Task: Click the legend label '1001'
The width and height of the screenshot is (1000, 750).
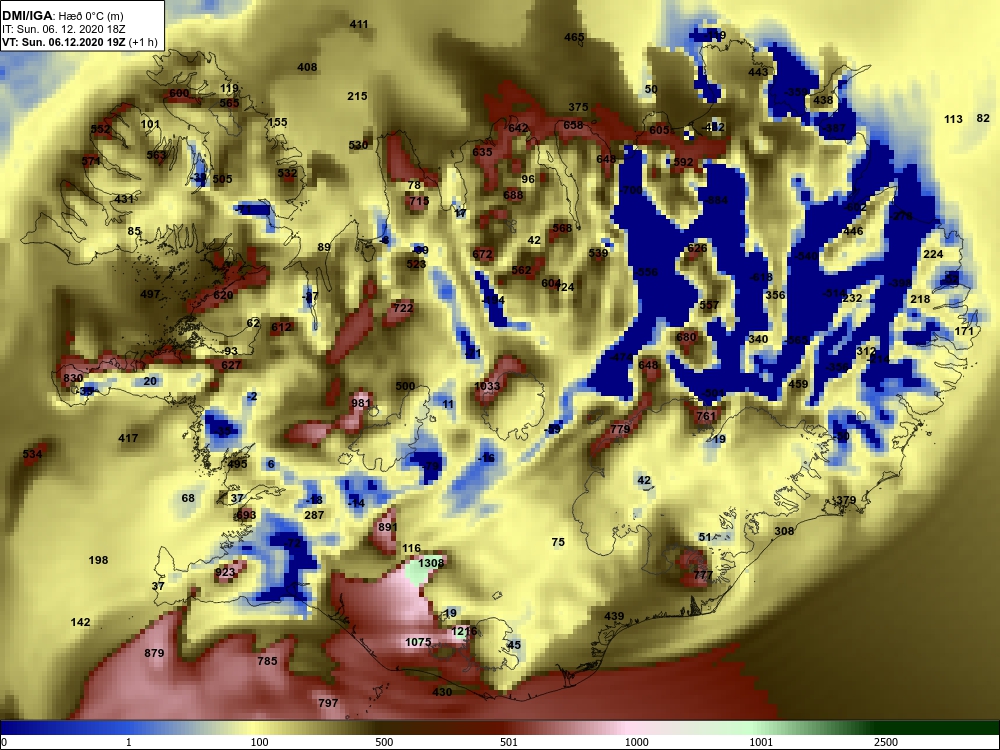Action: click(x=761, y=742)
